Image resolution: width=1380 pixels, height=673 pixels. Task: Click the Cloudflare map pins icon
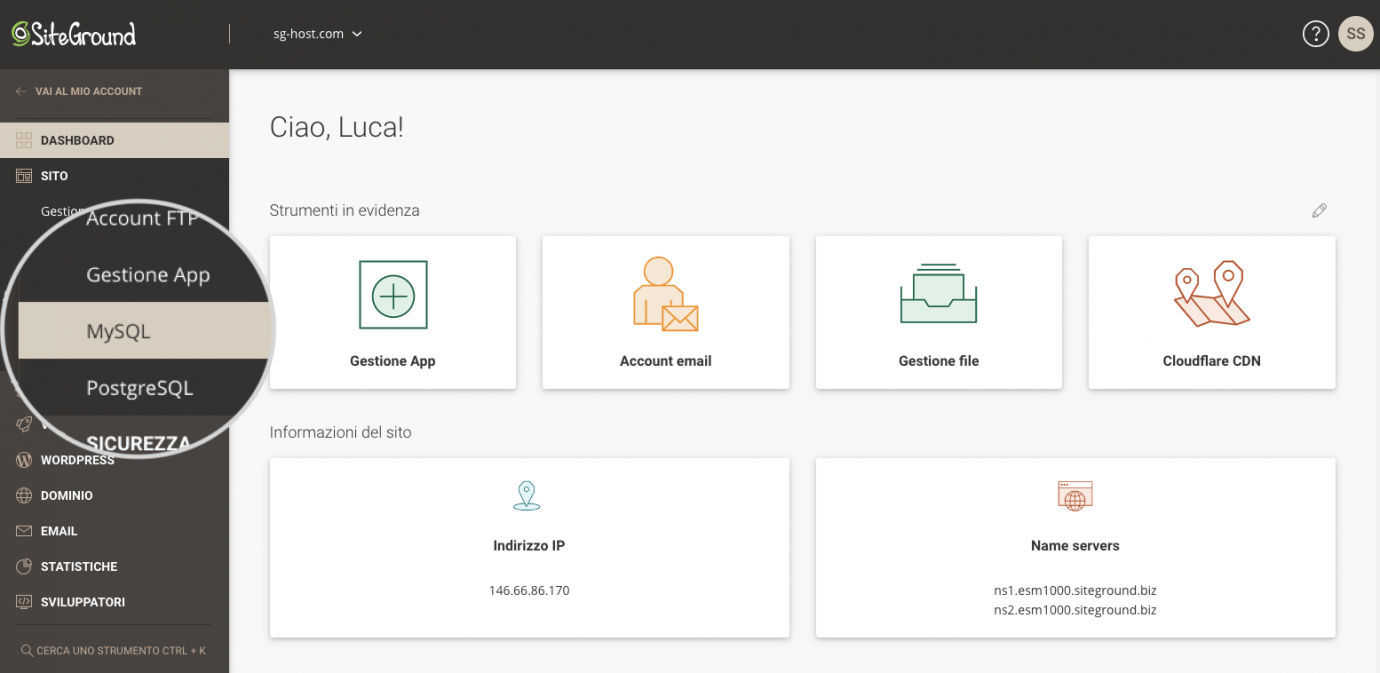click(x=1211, y=294)
